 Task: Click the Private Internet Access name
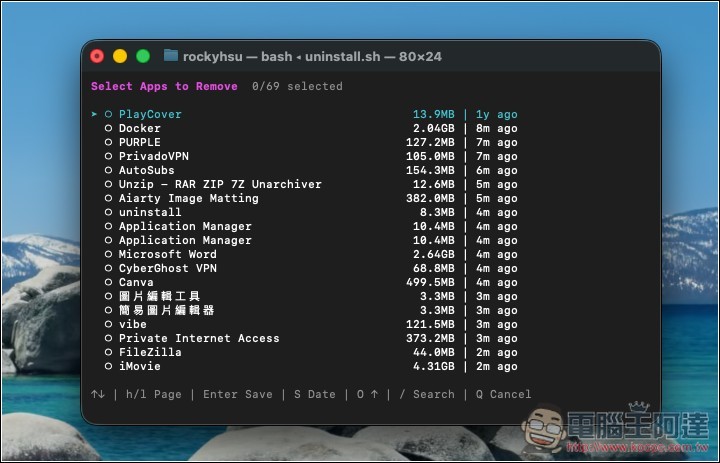pyautogui.click(x=199, y=339)
